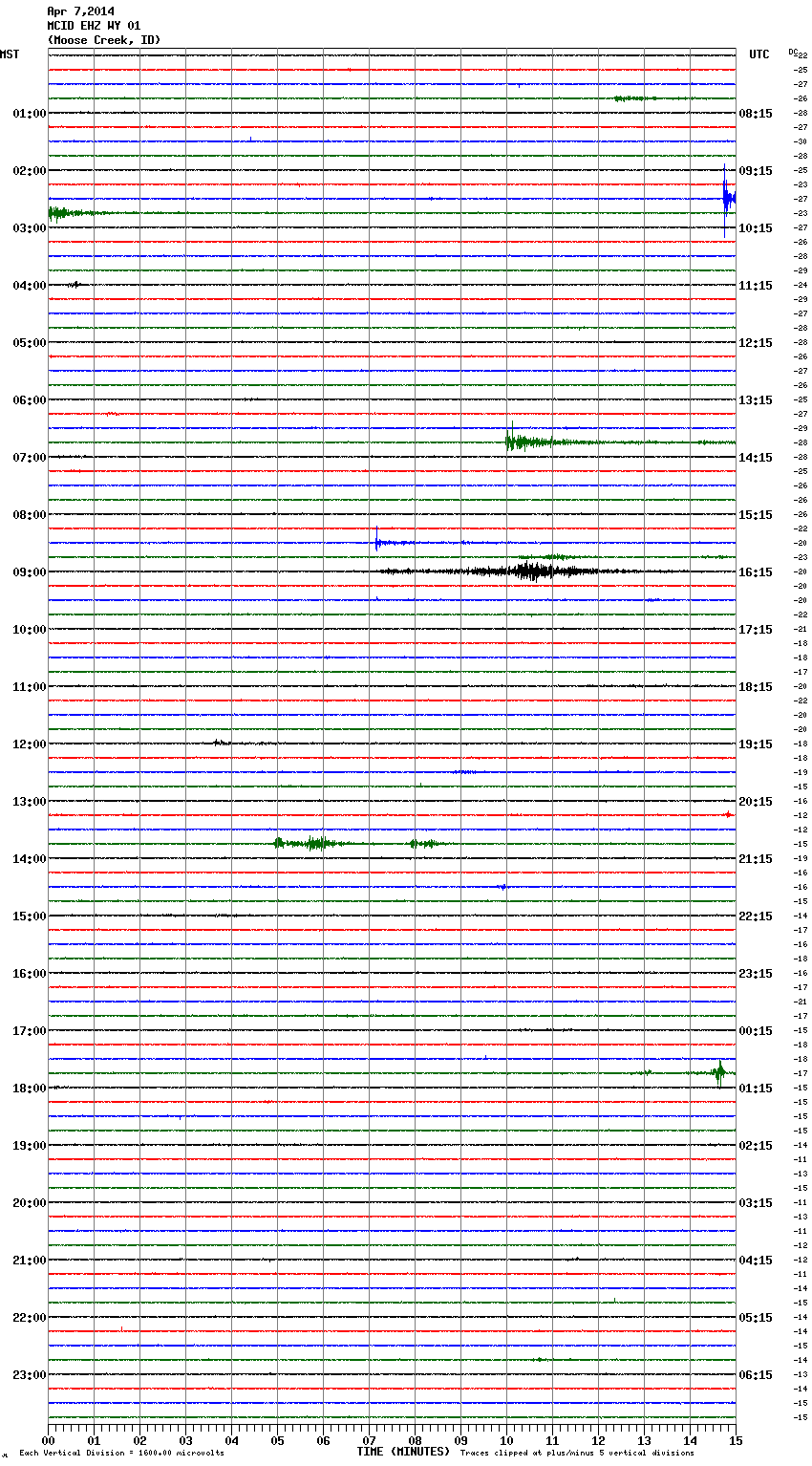Click the "03:00" MST time label
This screenshot has width=812, height=1466.
tap(29, 228)
